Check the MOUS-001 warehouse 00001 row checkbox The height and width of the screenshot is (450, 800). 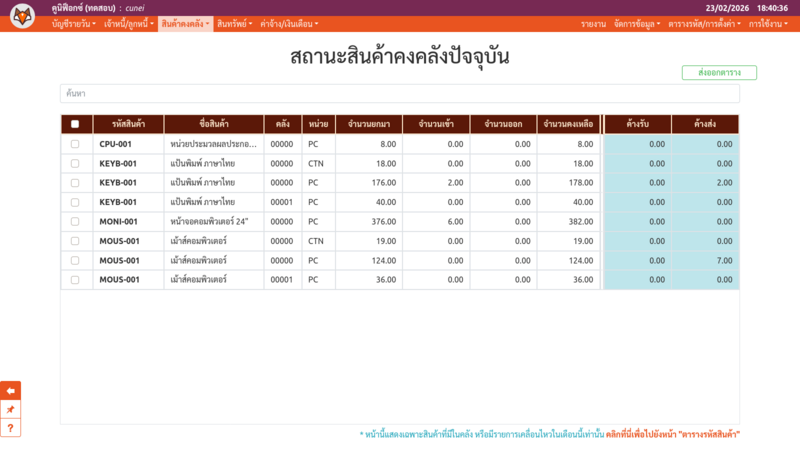(x=75, y=280)
